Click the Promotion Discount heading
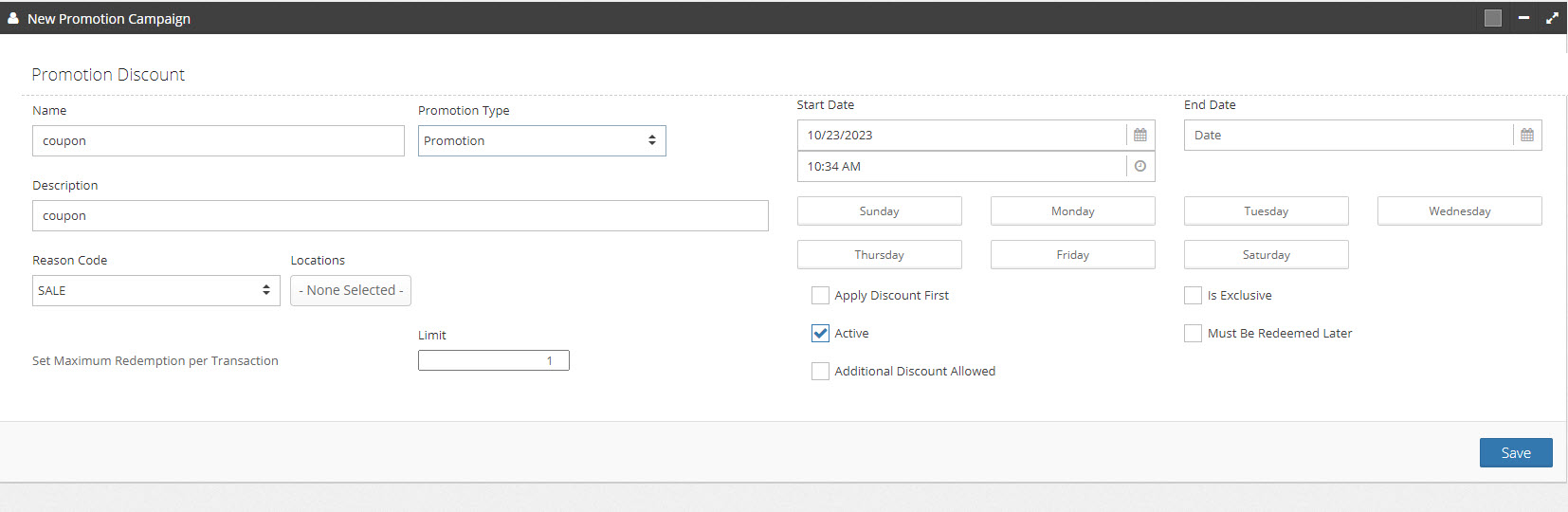 108,75
